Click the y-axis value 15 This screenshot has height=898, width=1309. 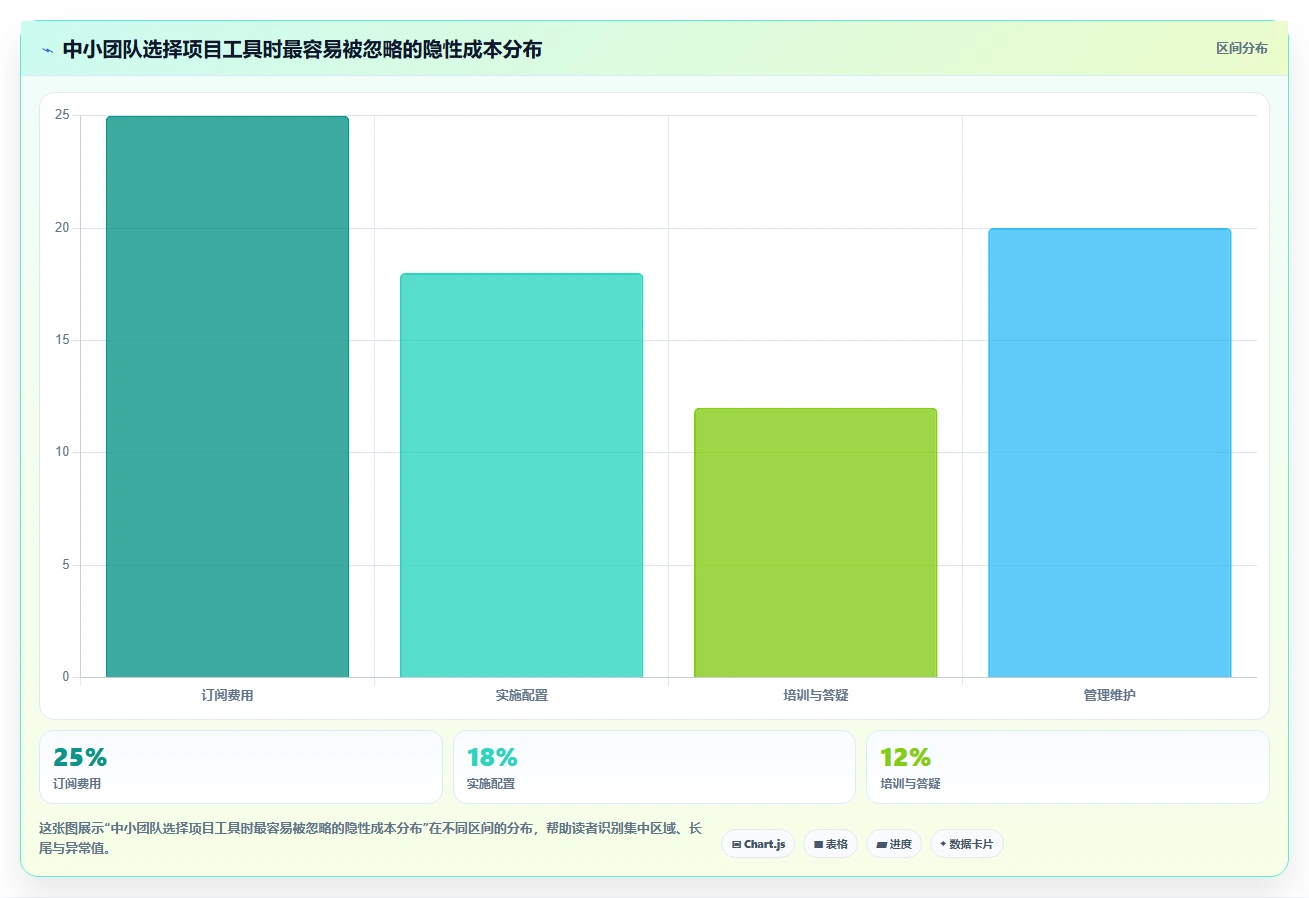click(x=62, y=340)
